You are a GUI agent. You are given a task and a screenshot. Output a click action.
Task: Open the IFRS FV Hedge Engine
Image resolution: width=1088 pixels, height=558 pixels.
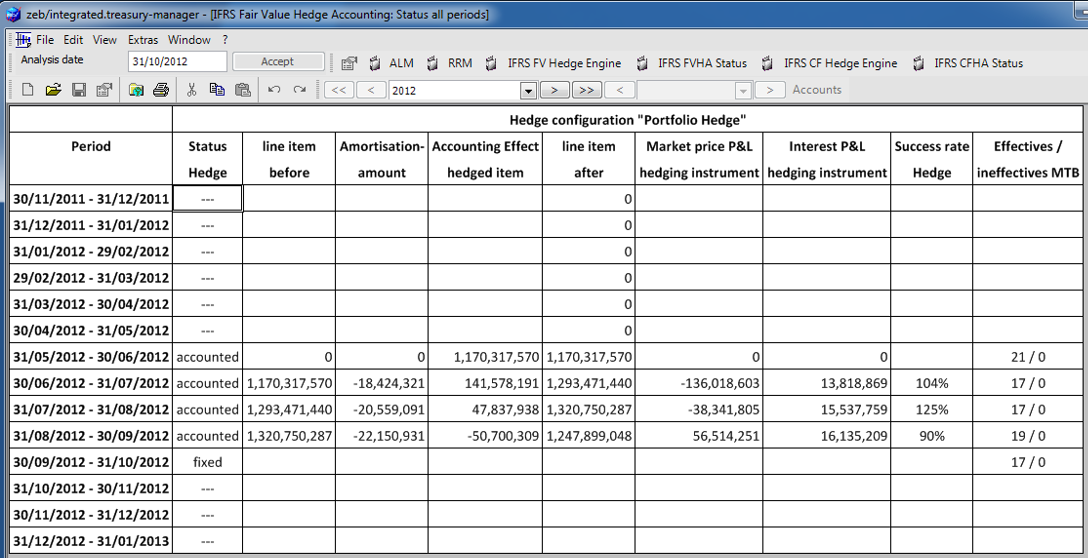[x=553, y=63]
